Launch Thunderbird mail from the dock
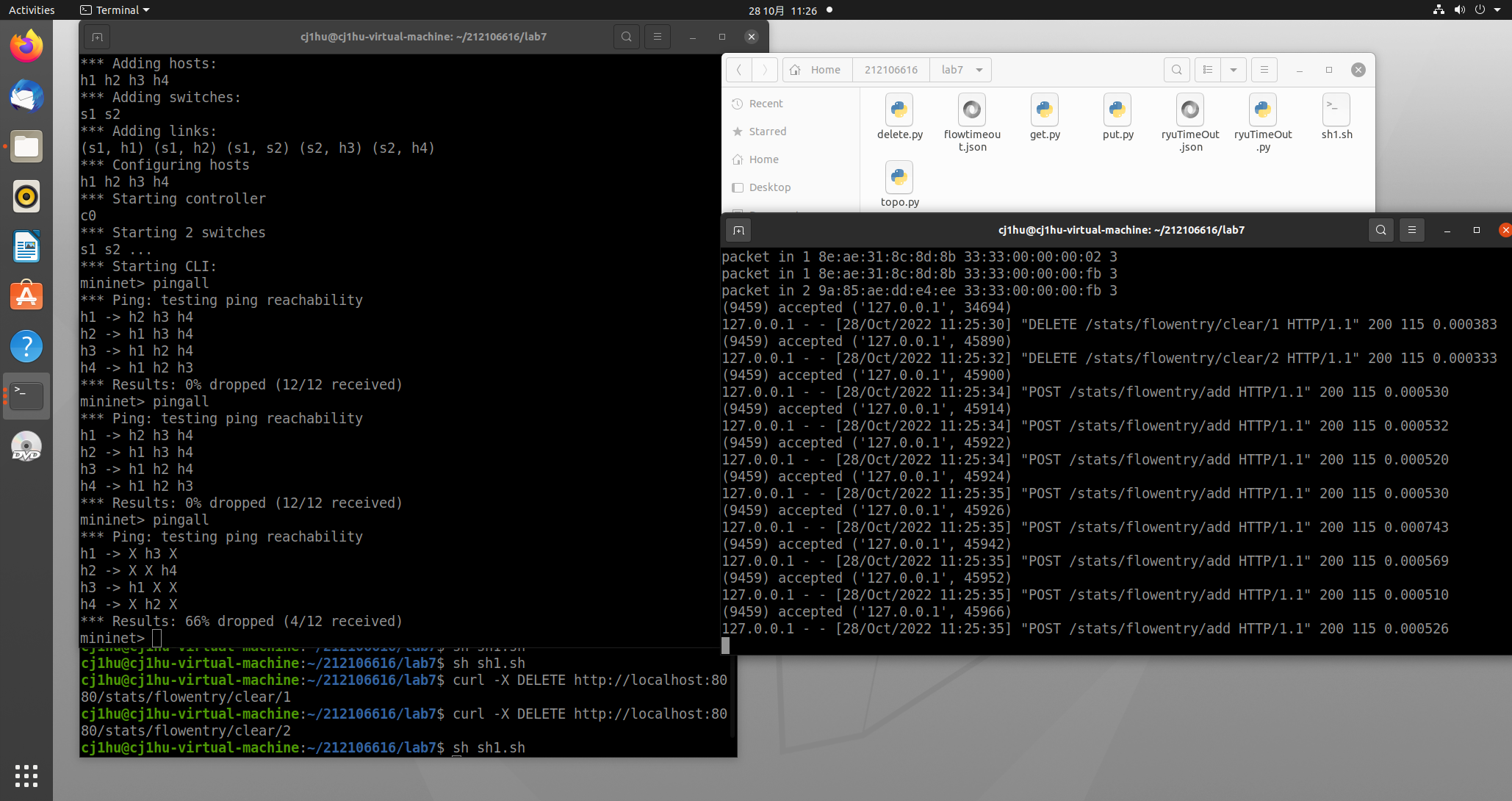The image size is (1512, 801). point(26,96)
